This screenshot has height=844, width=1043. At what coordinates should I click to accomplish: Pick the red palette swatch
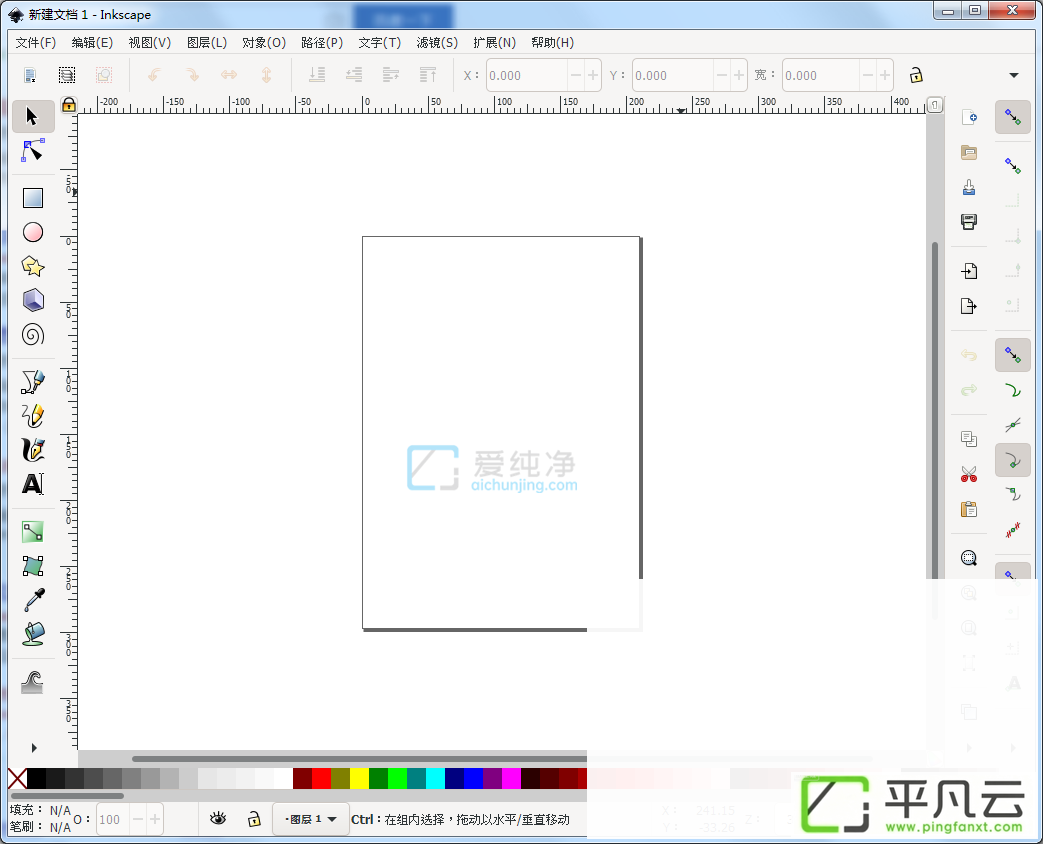click(321, 778)
